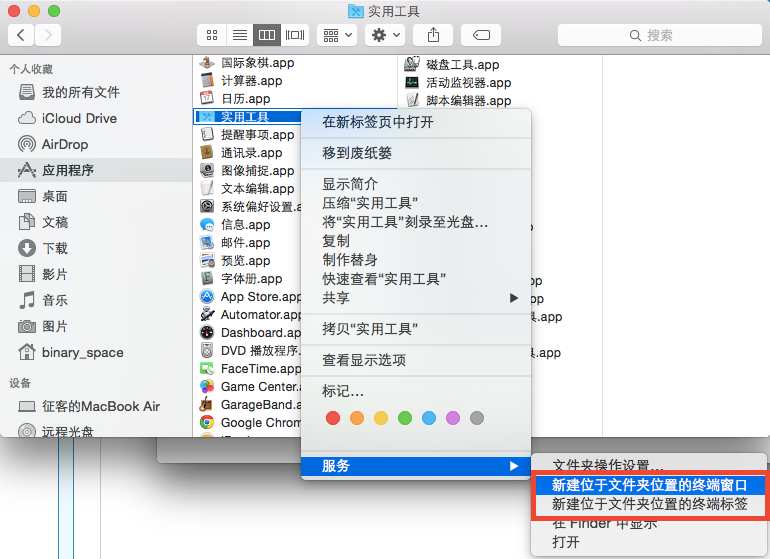
Task: Choose 移到废纸篓 from the context menu
Action: [x=416, y=153]
